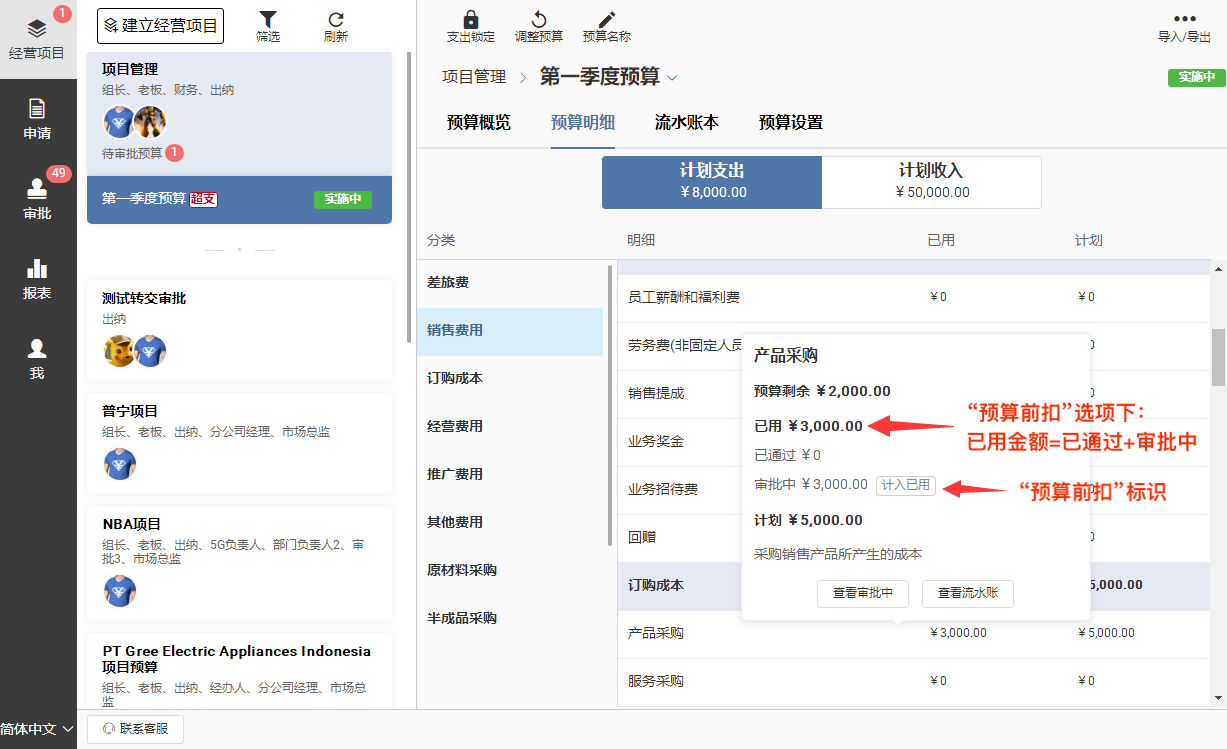
Task: Open the 我 profile section
Action: click(x=37, y=360)
